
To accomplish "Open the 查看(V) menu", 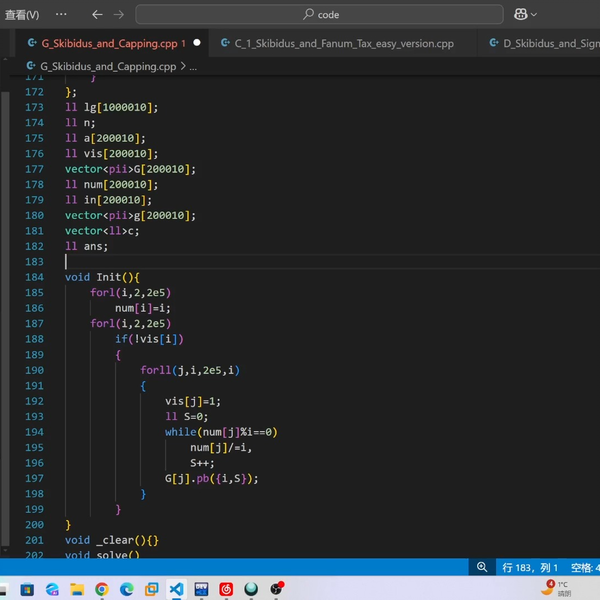I will click(x=22, y=15).
